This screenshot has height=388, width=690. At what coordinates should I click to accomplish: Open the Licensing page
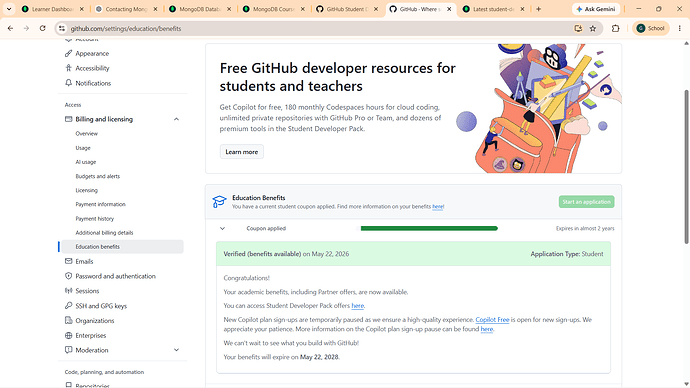click(x=86, y=190)
